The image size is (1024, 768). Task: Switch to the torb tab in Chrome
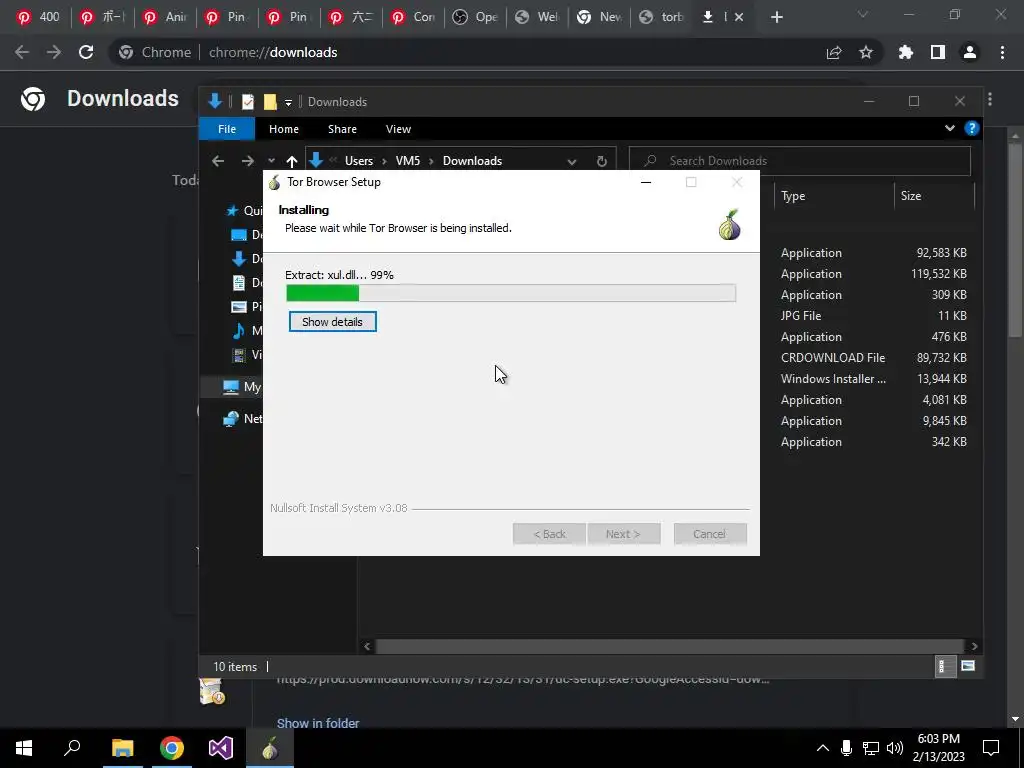coord(662,17)
